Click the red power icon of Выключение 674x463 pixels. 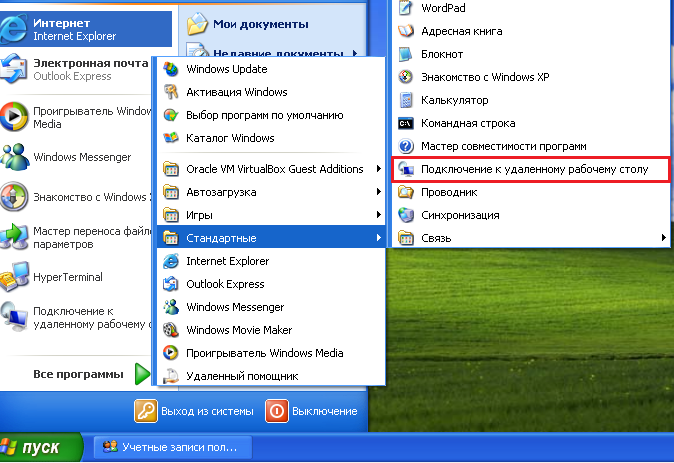click(277, 411)
